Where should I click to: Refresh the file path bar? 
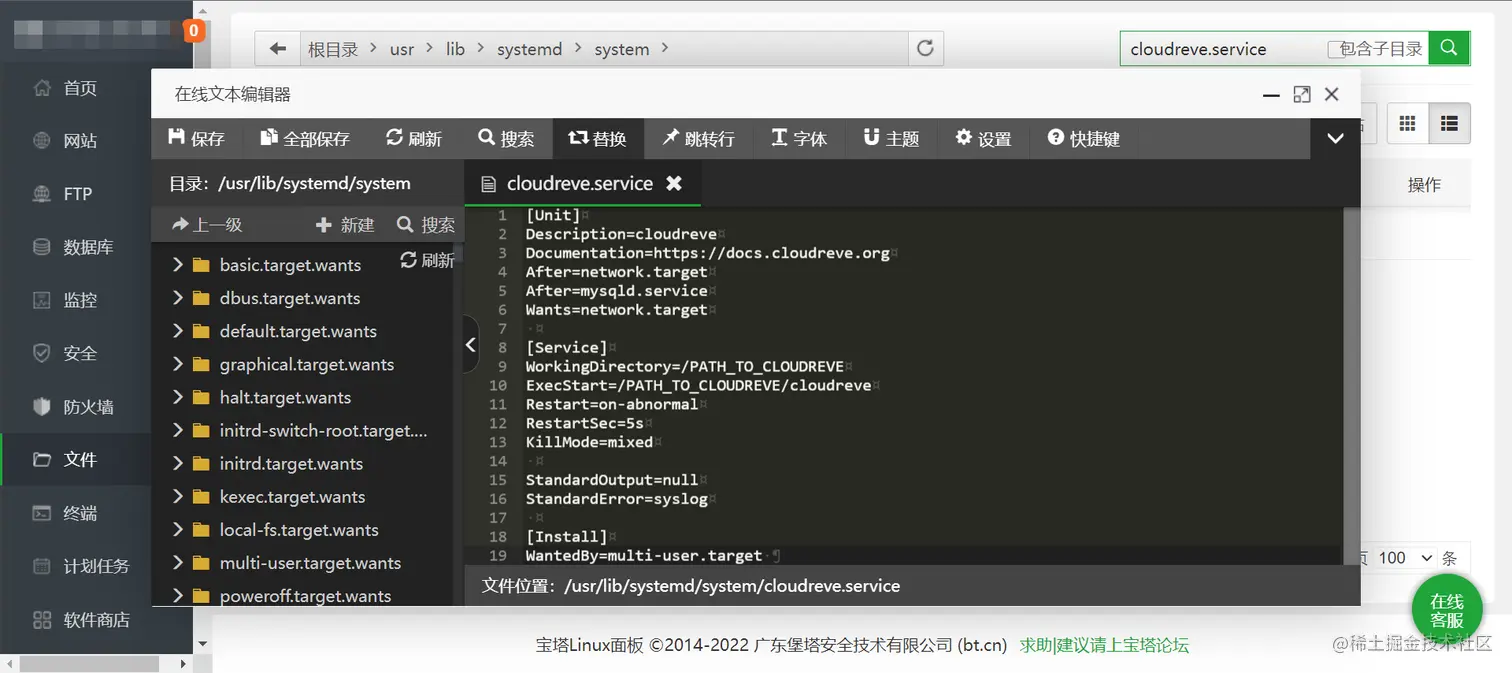(925, 48)
